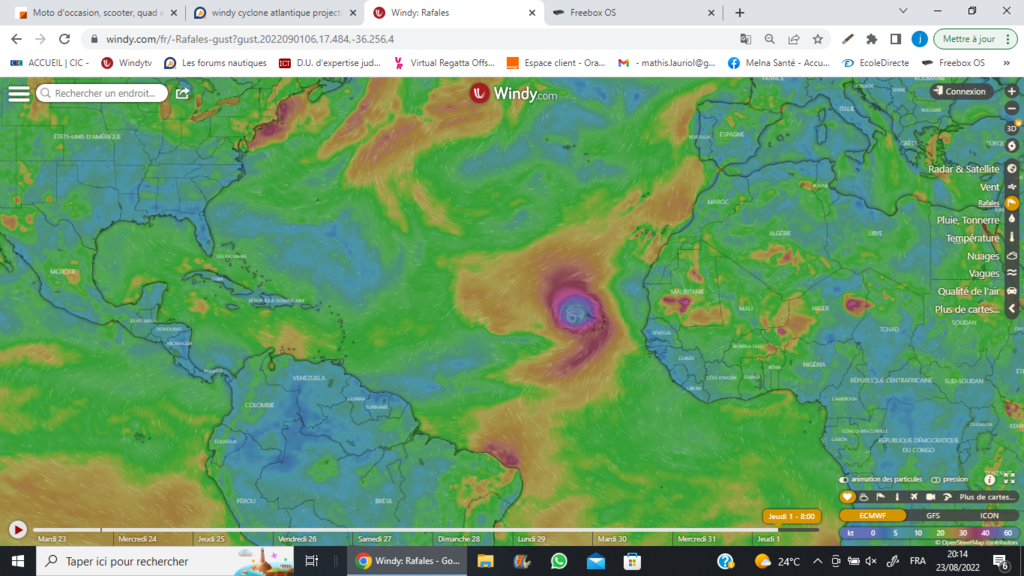Select the Rafales gust flag icon
1024x576 pixels.
[x=1012, y=203]
